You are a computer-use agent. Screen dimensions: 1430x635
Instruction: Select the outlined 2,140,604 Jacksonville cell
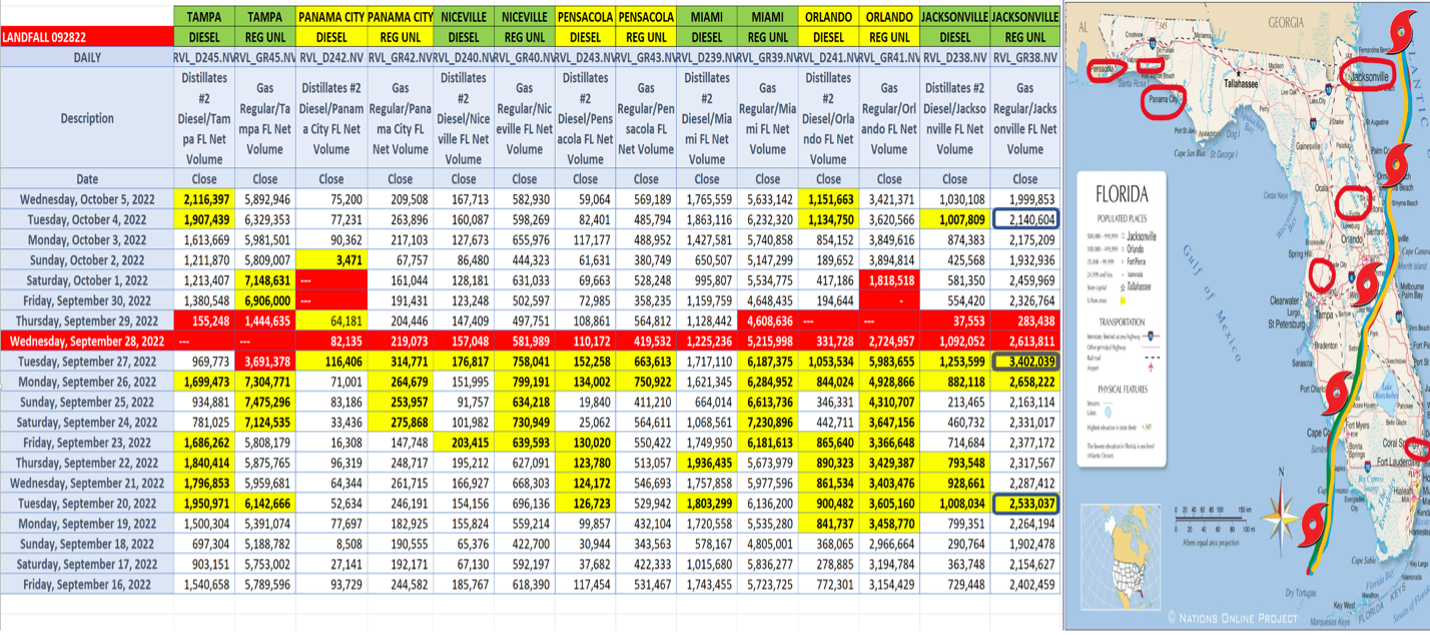pos(1025,219)
